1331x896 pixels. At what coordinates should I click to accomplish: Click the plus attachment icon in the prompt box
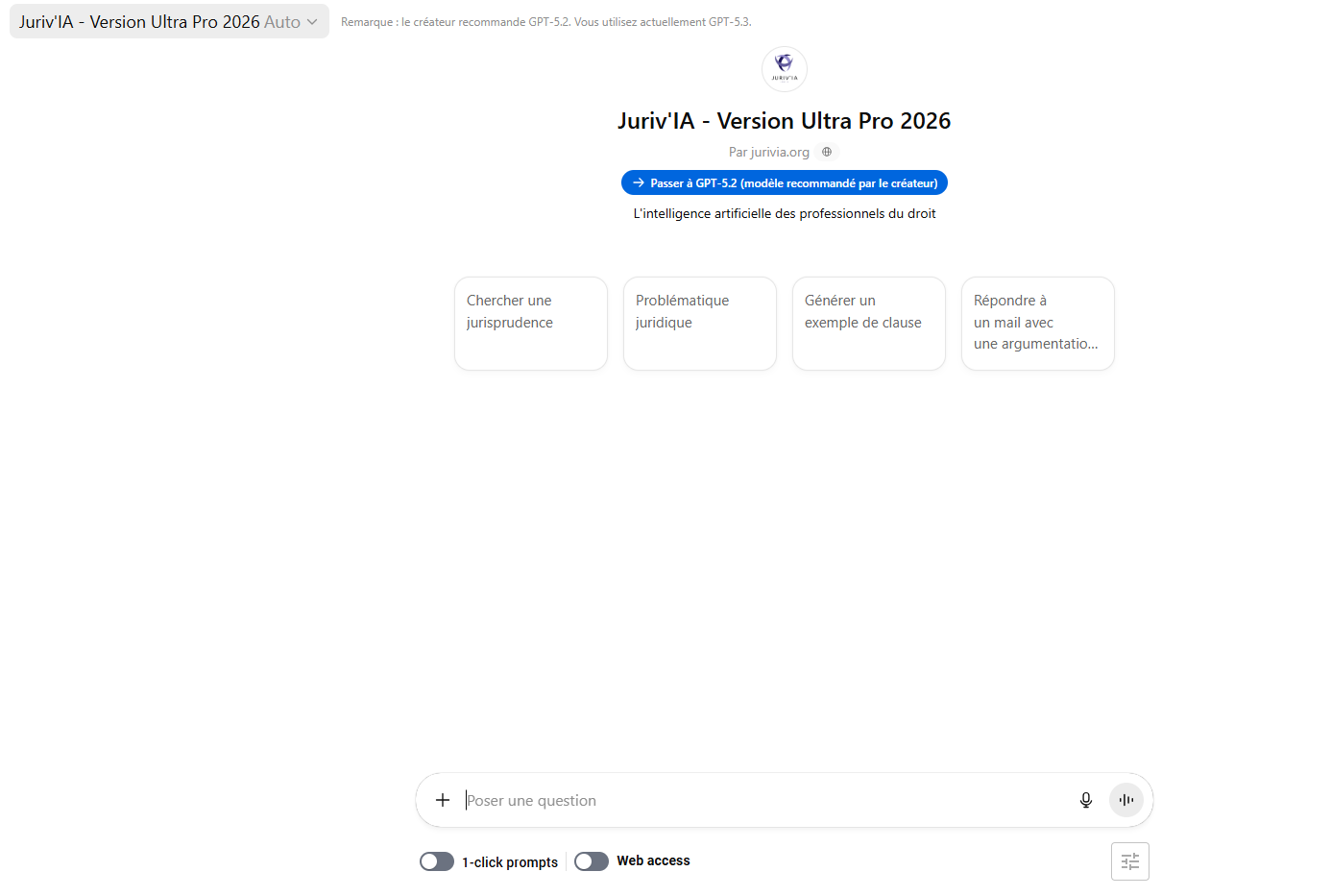tap(442, 800)
